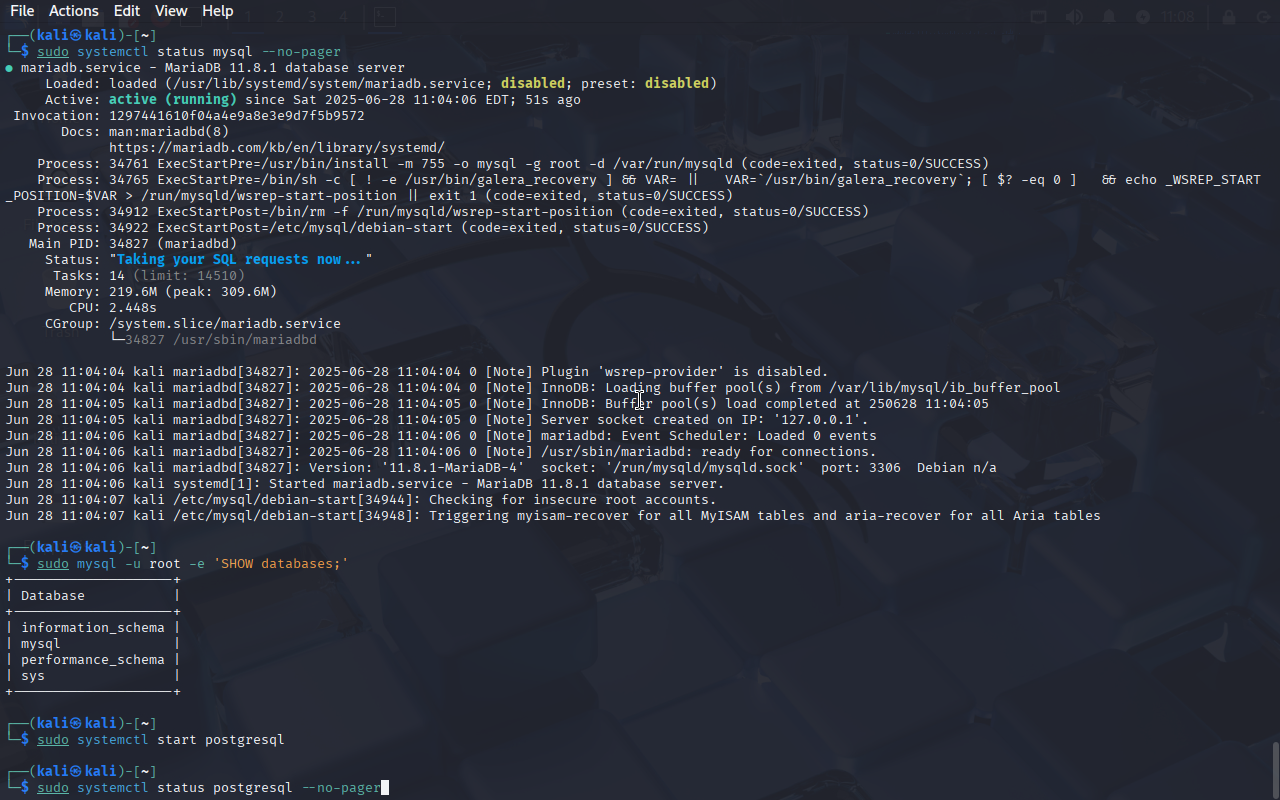The height and width of the screenshot is (800, 1280).
Task: Click the green status dot before mariadb.service
Action: 9,67
